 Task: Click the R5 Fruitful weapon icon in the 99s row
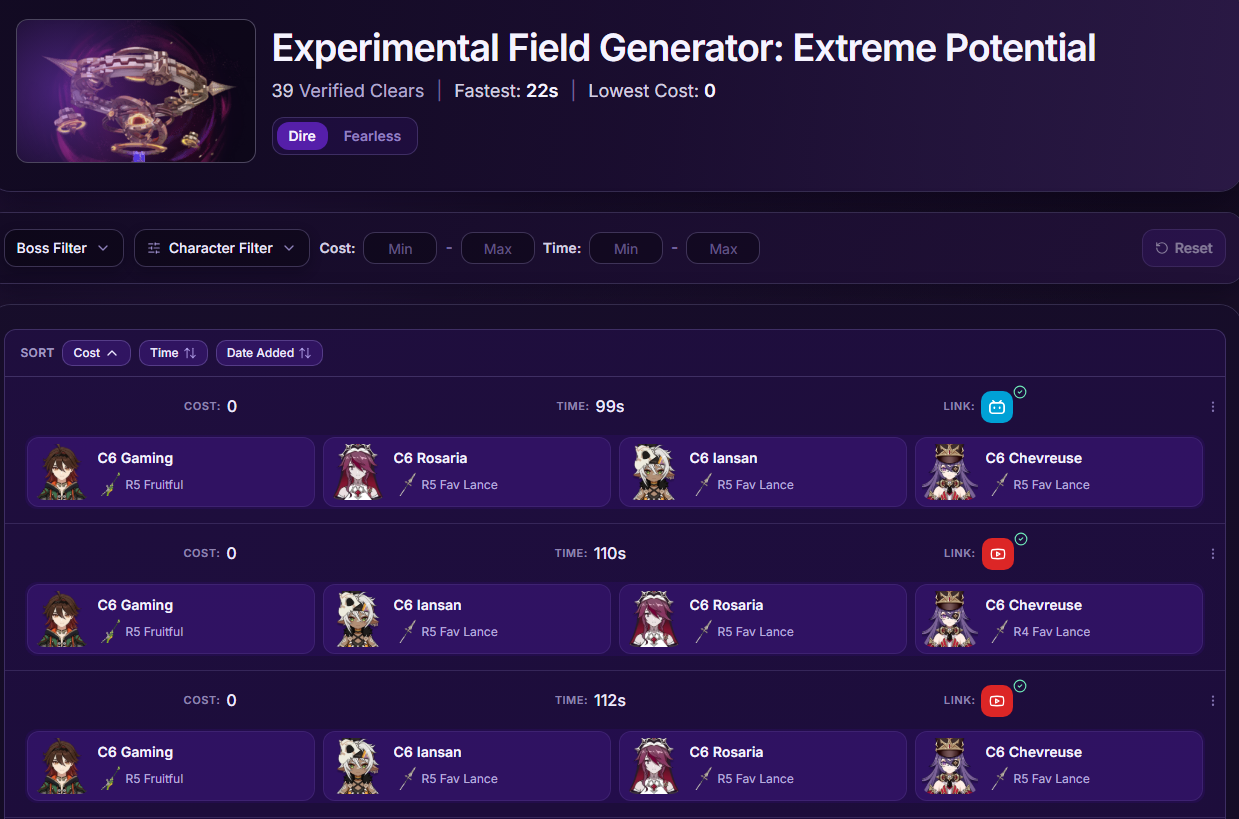pyautogui.click(x=110, y=485)
